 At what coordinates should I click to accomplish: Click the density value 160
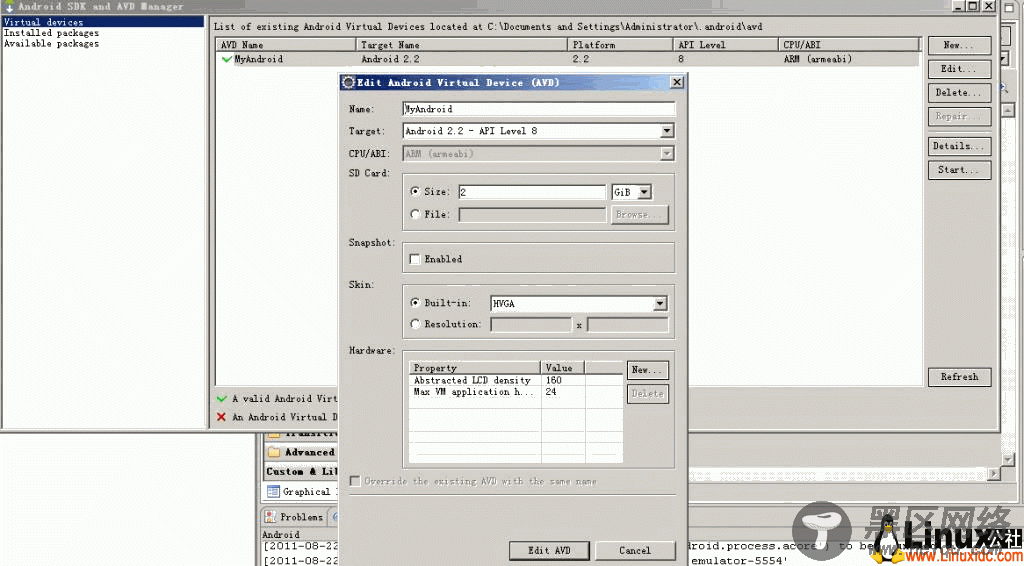click(x=554, y=380)
